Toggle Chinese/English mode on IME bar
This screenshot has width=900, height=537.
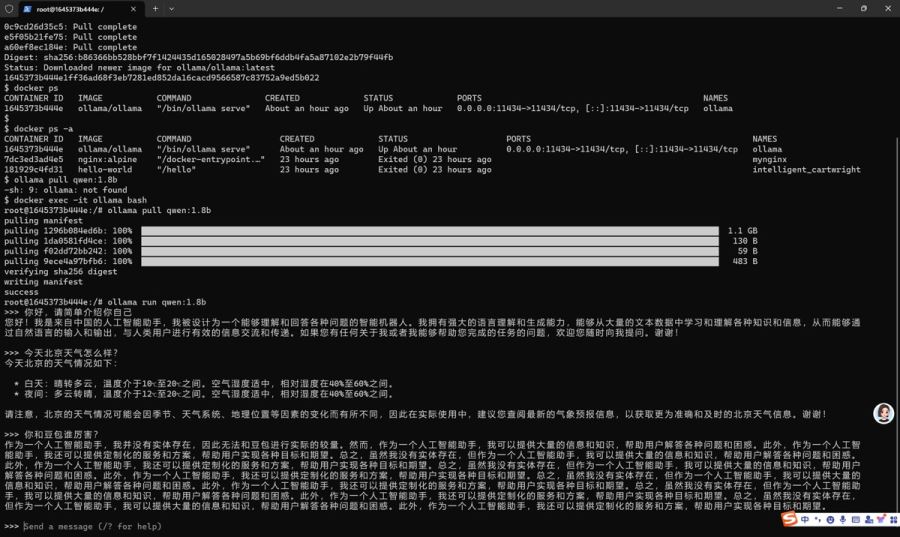point(805,519)
